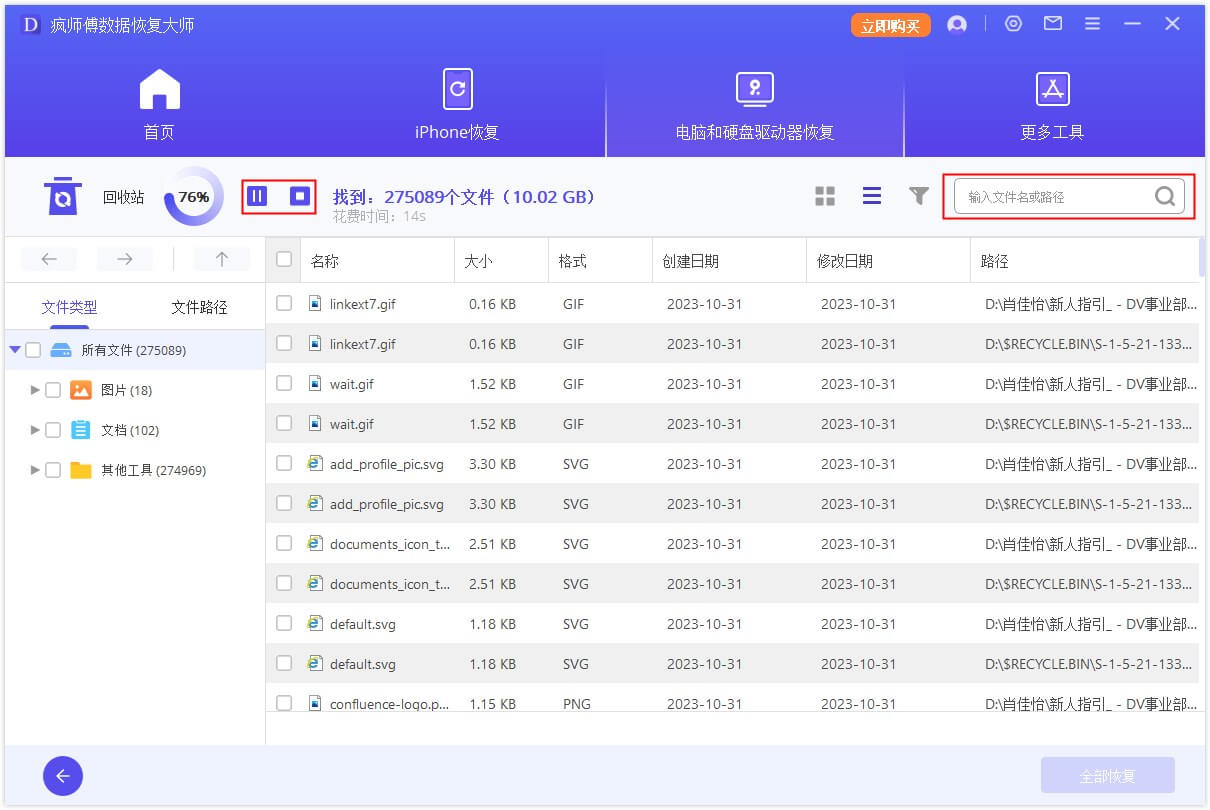Sort by the 创建日期 column header
Screen dimensions: 1210x810
pyautogui.click(x=690, y=261)
